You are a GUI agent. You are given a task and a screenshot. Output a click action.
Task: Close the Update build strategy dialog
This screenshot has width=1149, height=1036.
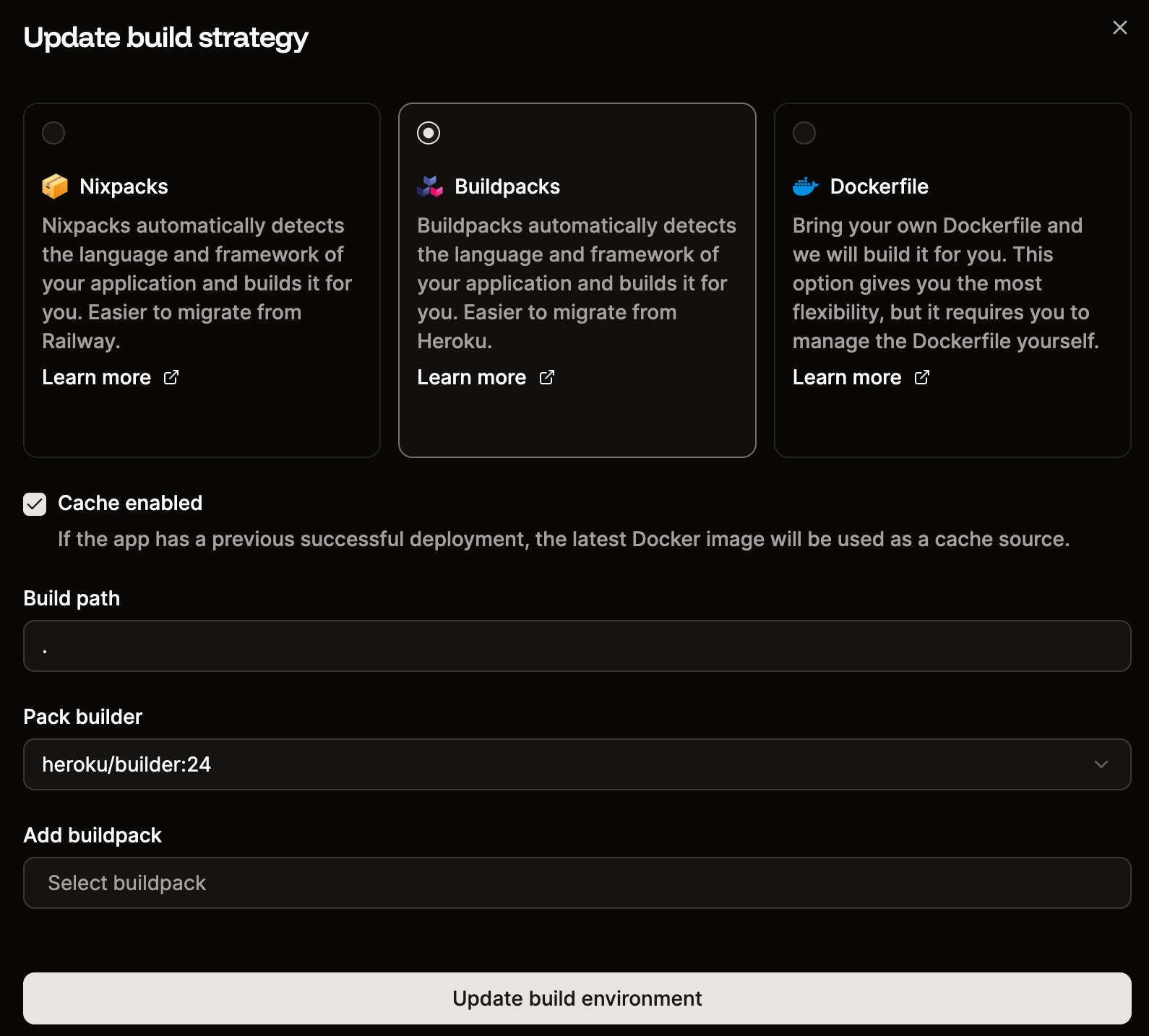tap(1119, 27)
